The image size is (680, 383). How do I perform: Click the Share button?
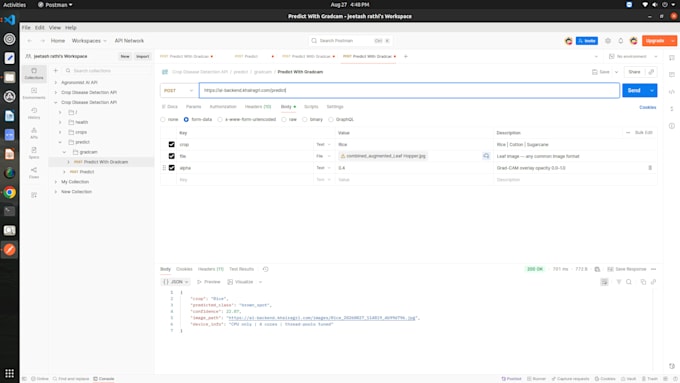tap(634, 72)
